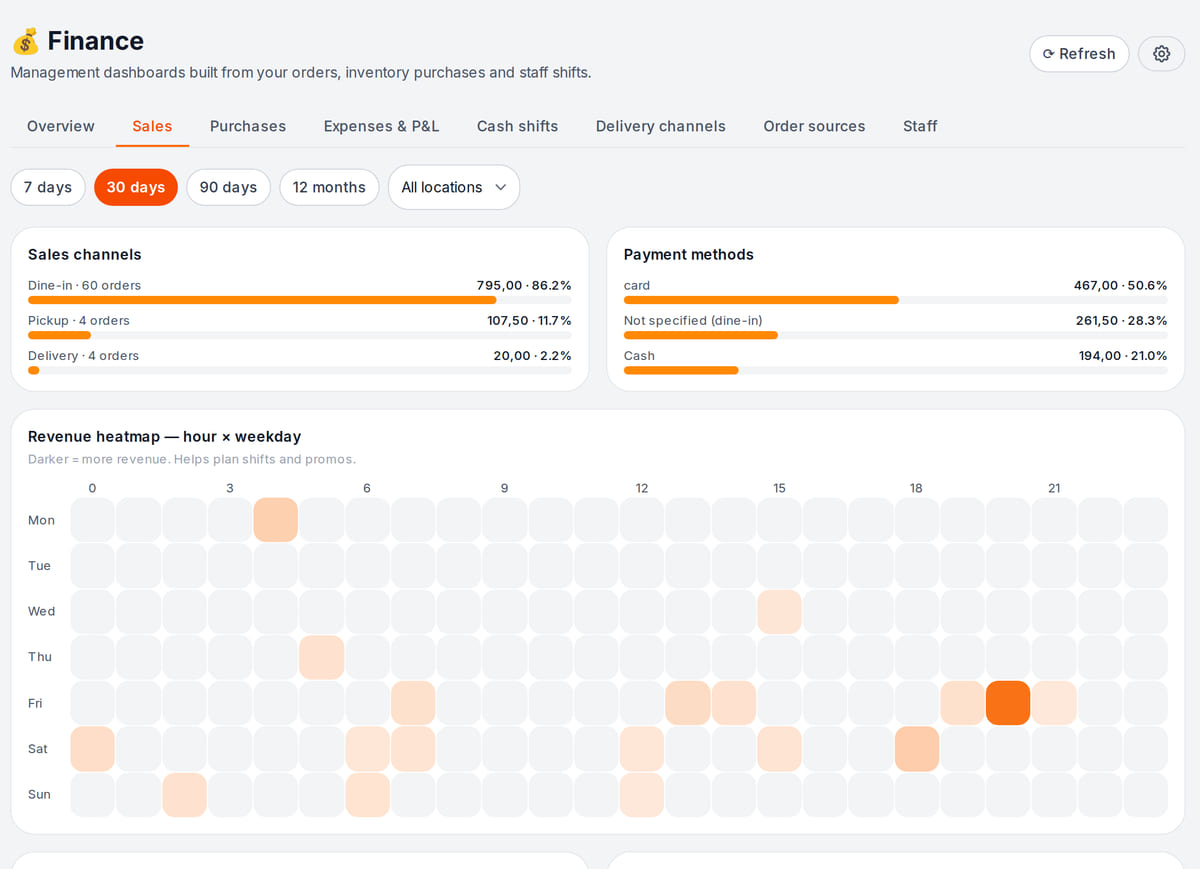Click Saturday hour 18 heatmap cell
Screen dimensions: 1200x869
pos(917,749)
